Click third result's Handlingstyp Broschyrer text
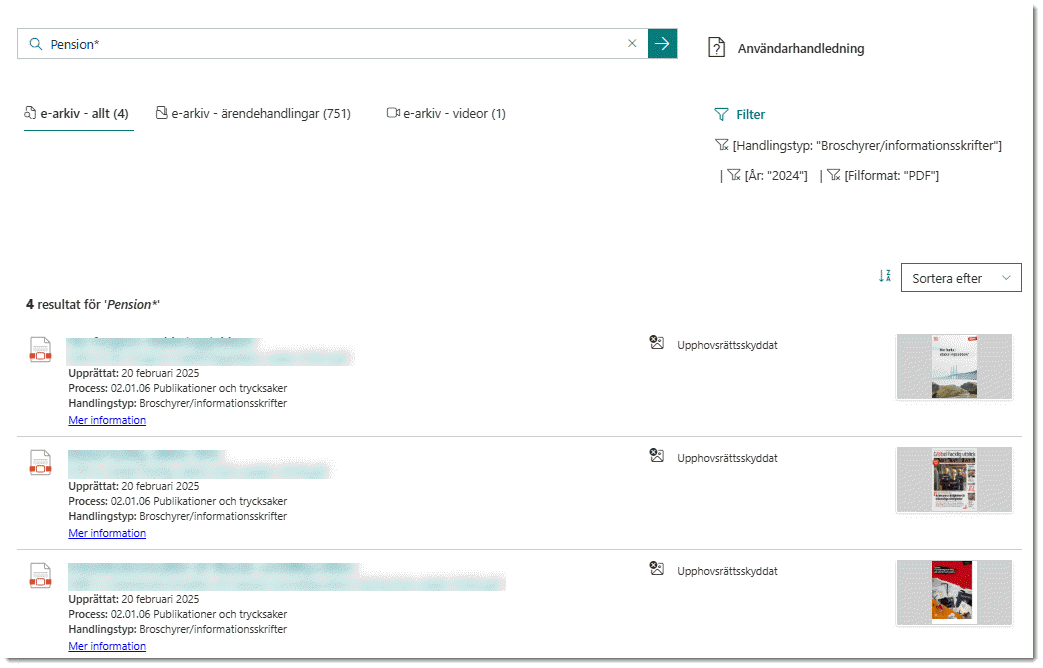 178,629
